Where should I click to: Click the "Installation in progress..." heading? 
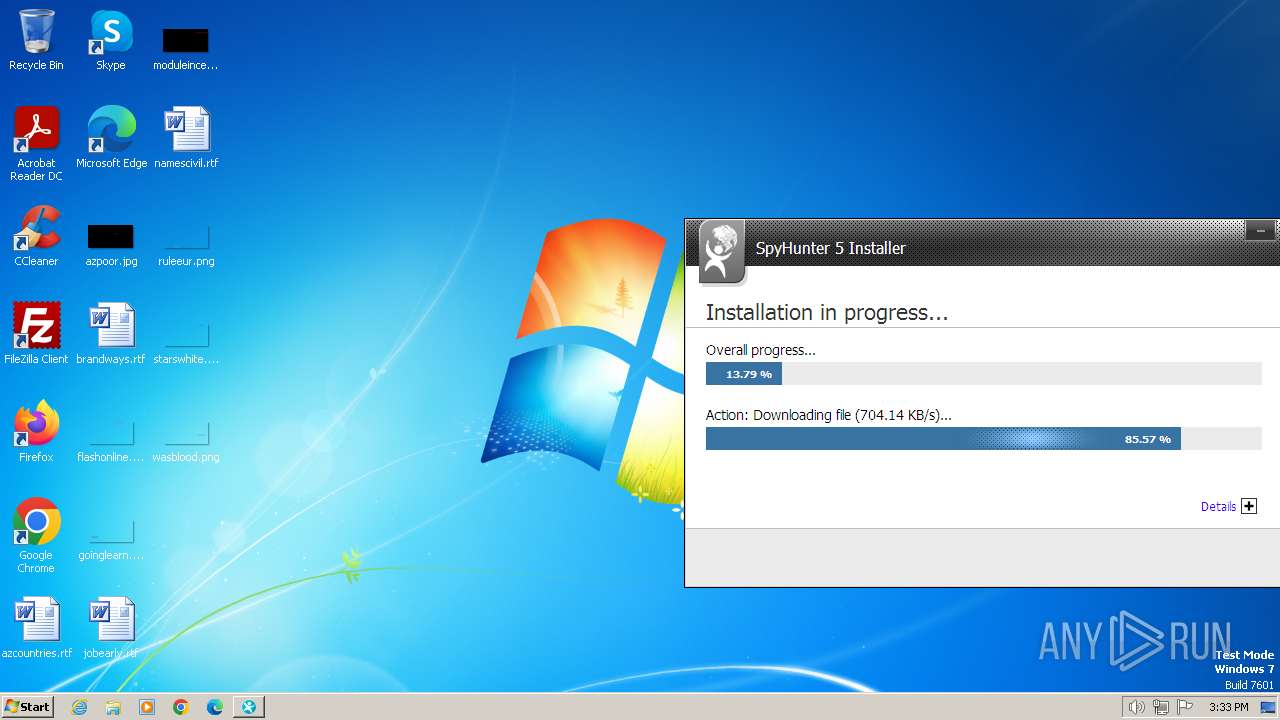point(826,312)
